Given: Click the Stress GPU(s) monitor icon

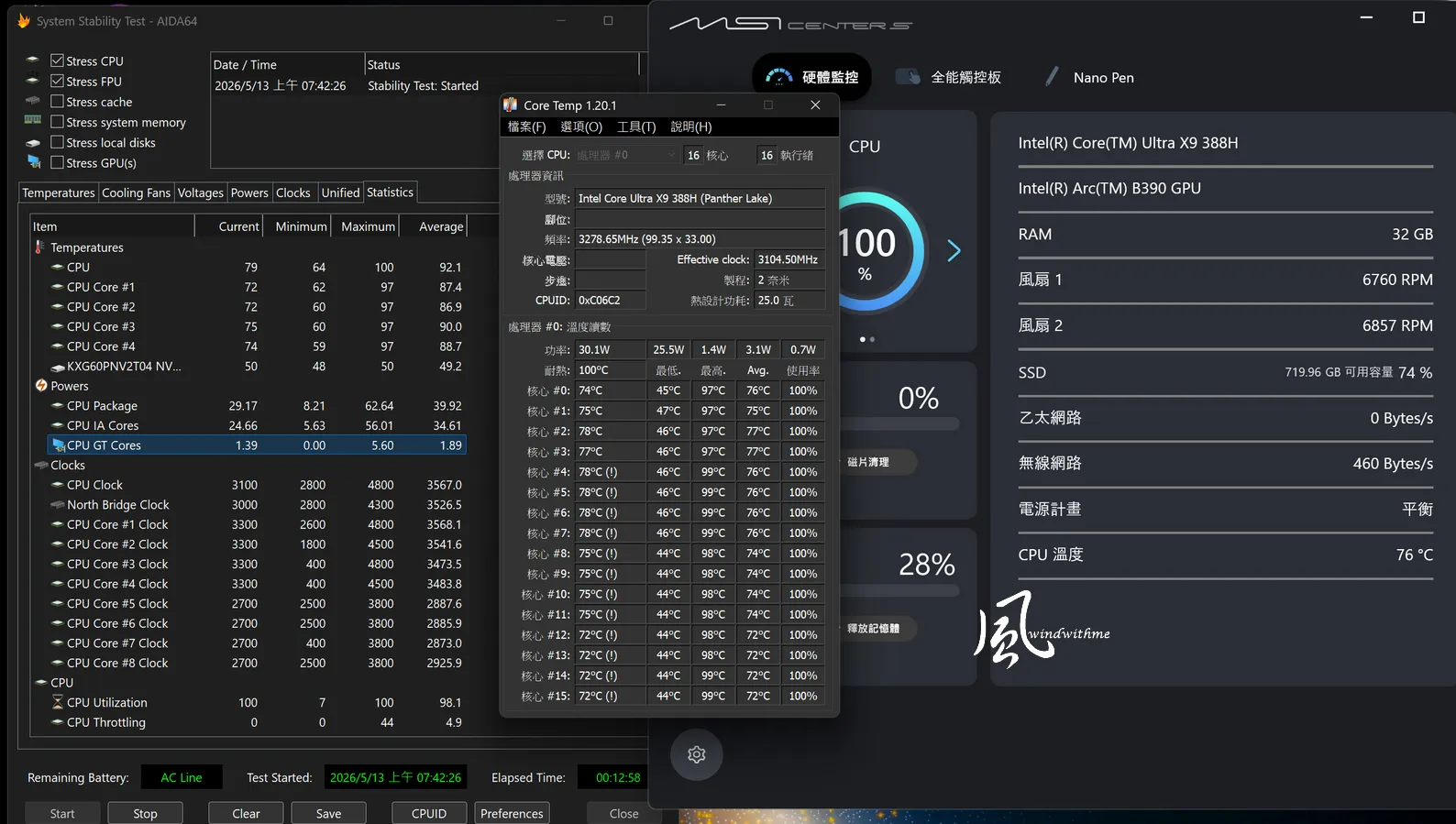Looking at the screenshot, I should click(x=34, y=162).
